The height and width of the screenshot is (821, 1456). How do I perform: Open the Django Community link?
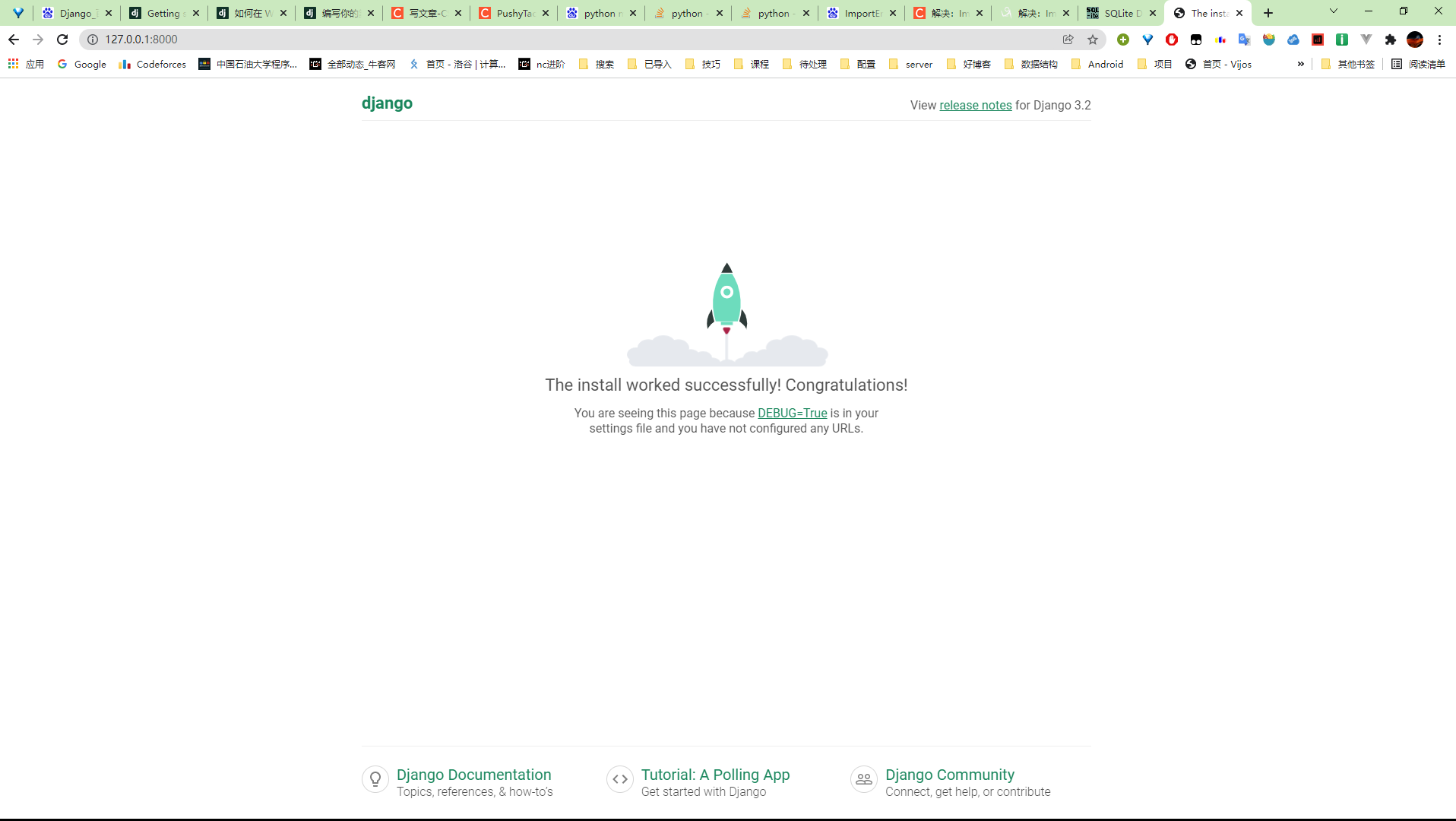pos(949,775)
